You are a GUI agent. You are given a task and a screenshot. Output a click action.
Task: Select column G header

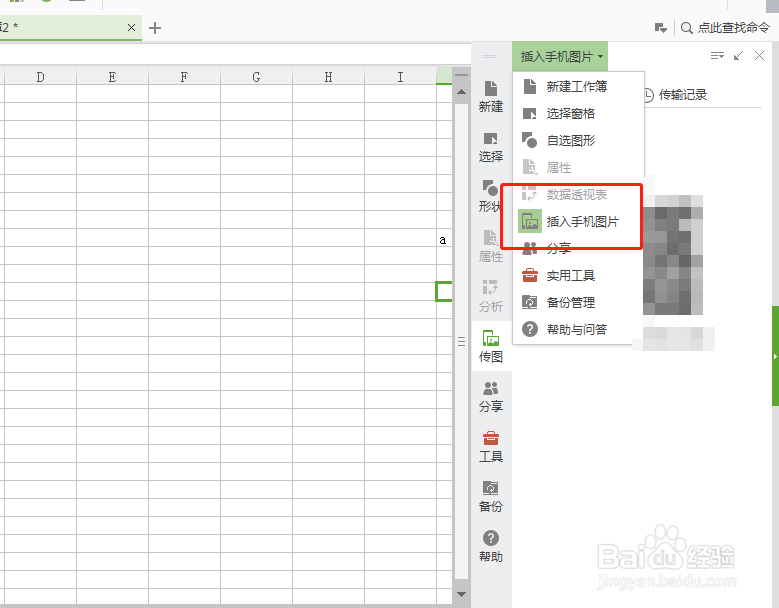[256, 77]
